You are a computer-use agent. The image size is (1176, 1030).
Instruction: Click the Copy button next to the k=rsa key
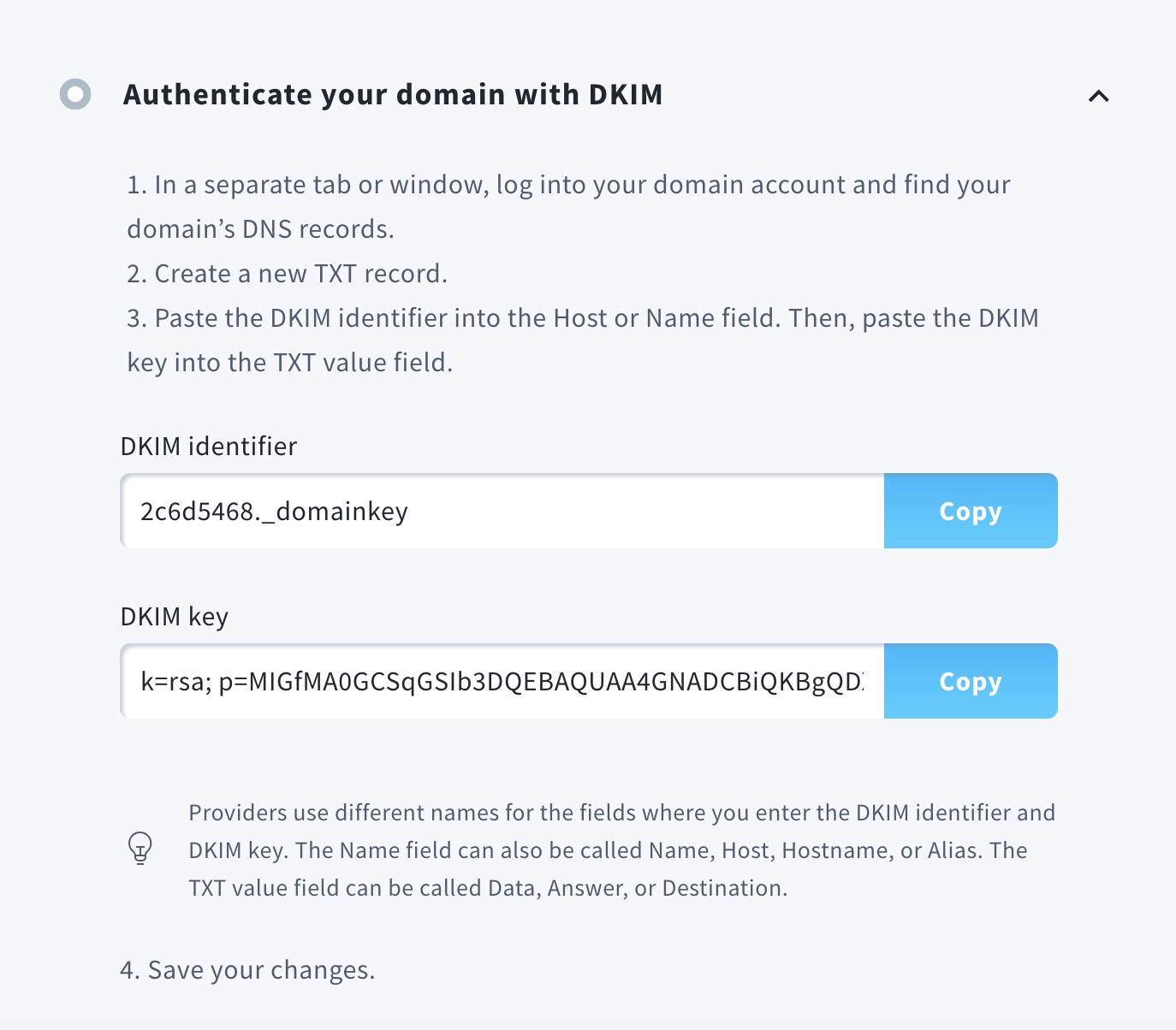tap(970, 681)
